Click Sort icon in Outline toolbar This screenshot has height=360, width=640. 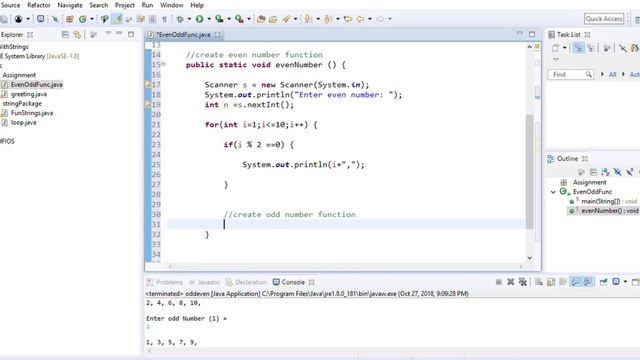pos(605,172)
